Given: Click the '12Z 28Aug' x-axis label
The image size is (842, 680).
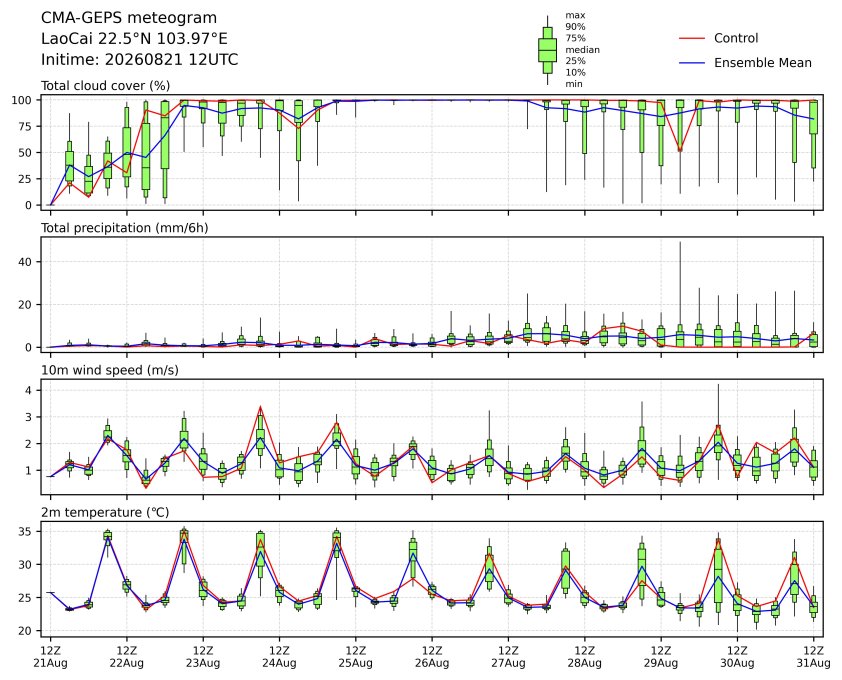Looking at the screenshot, I should 584,657.
